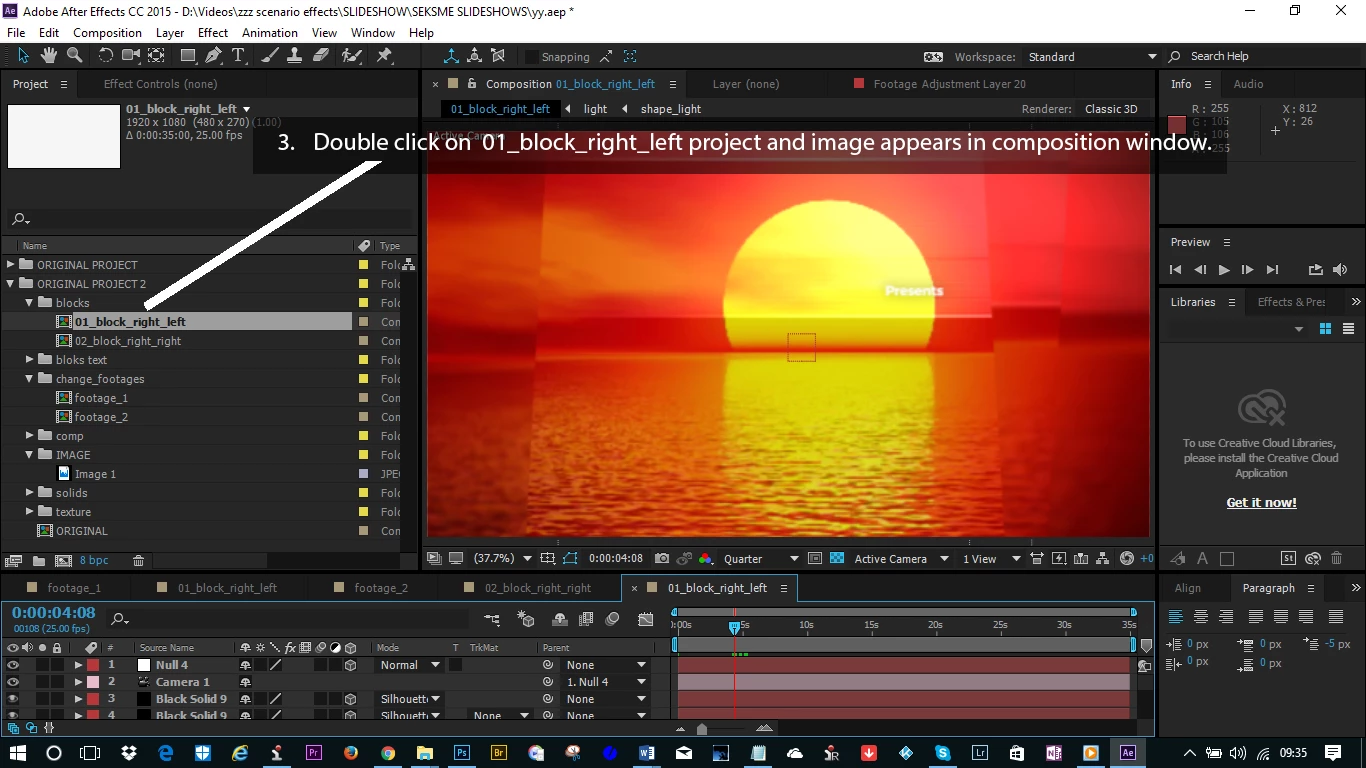The width and height of the screenshot is (1366, 768).
Task: Open 1 View layout dropdown
Action: pyautogui.click(x=992, y=559)
